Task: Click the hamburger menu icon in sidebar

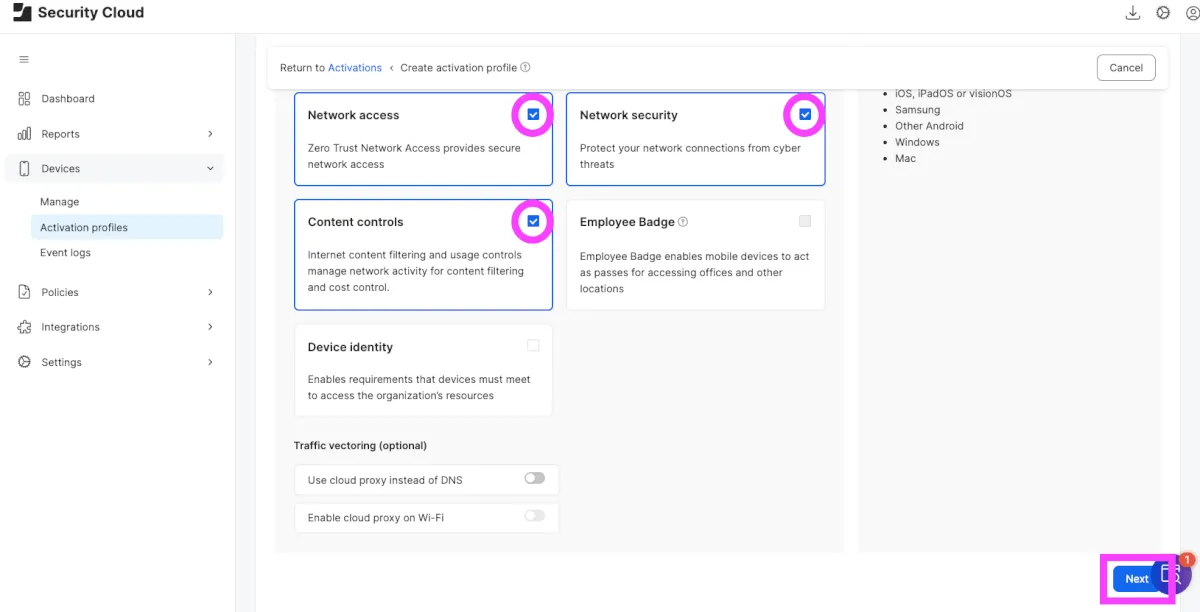Action: coord(24,60)
